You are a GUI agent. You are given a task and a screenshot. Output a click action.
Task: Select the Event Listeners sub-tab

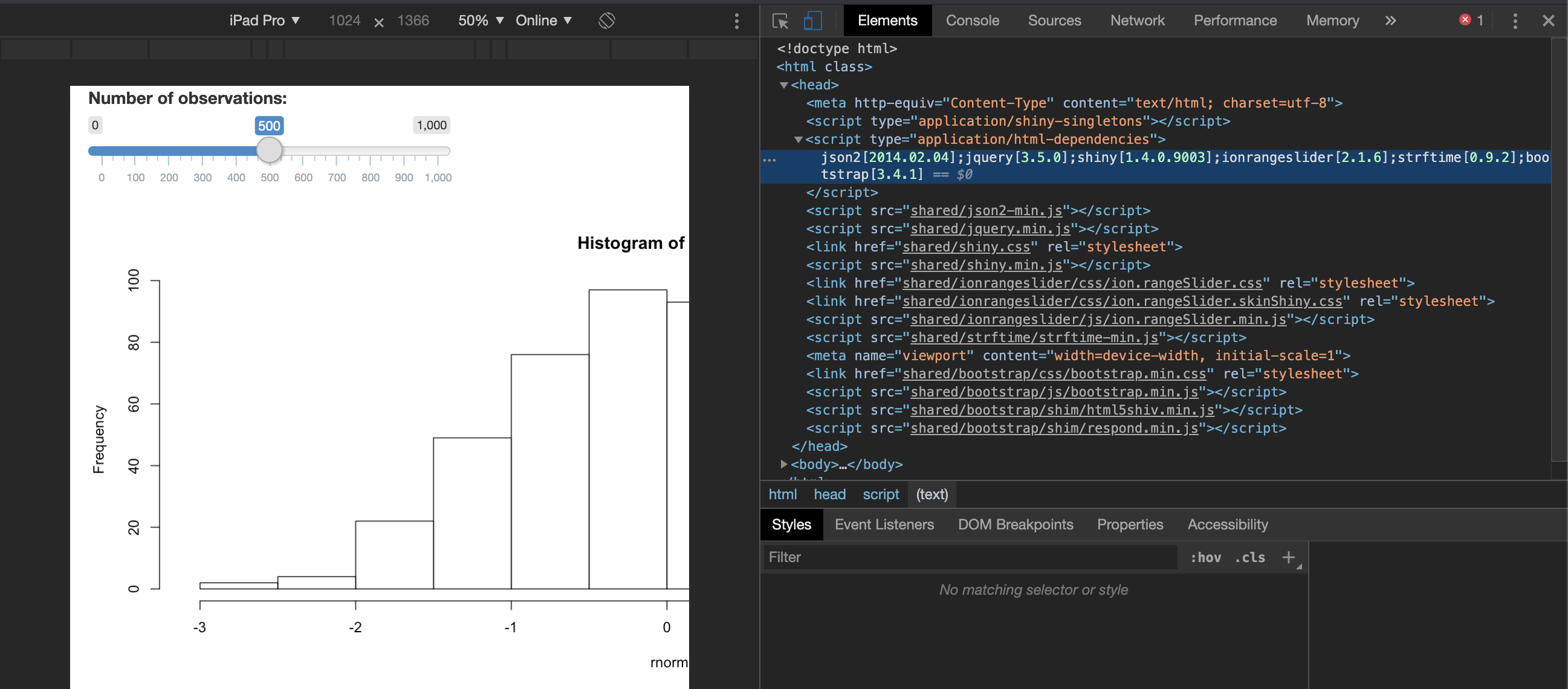(x=884, y=524)
